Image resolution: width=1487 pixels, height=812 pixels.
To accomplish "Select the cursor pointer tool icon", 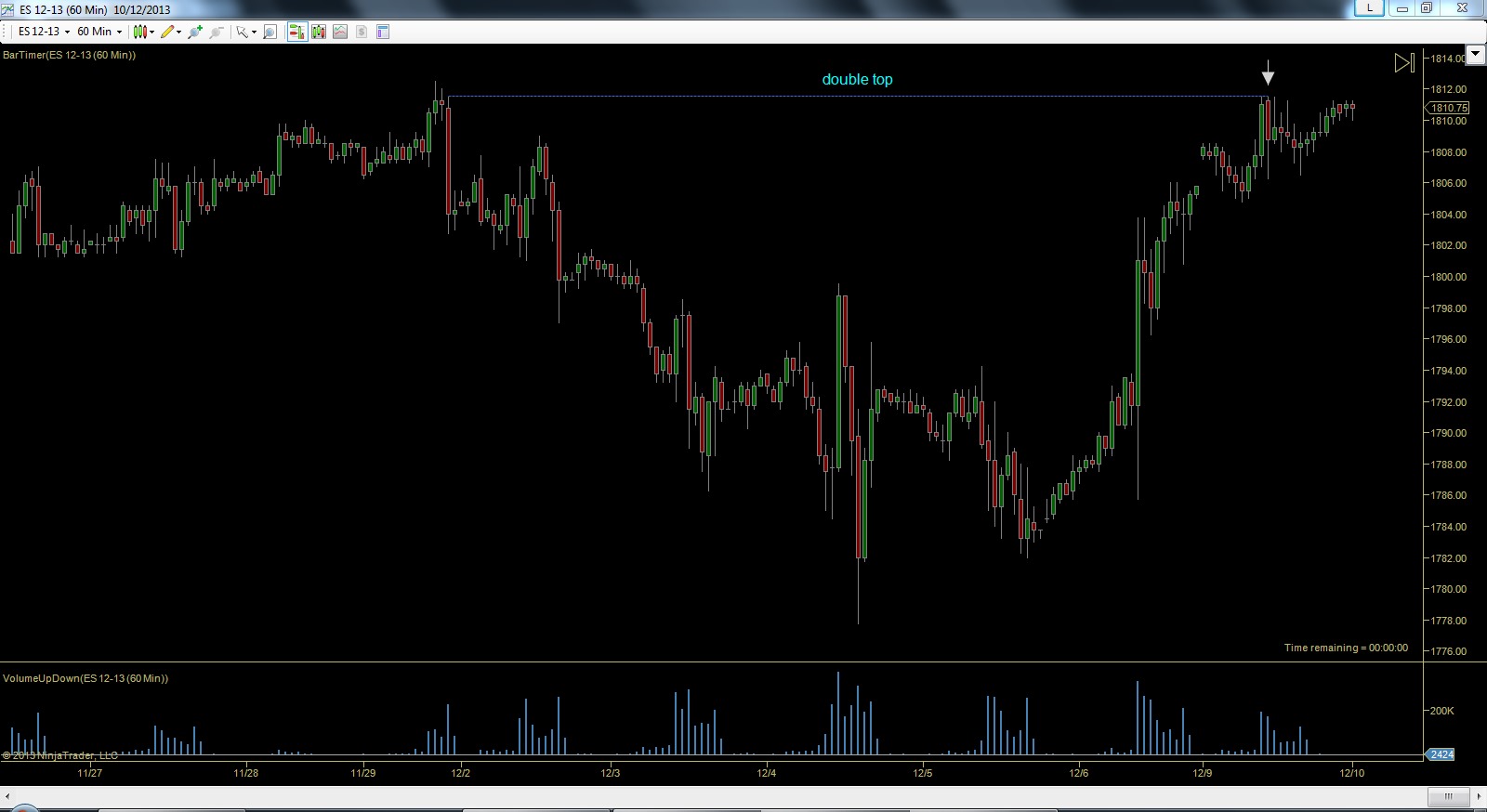I will click(x=242, y=32).
